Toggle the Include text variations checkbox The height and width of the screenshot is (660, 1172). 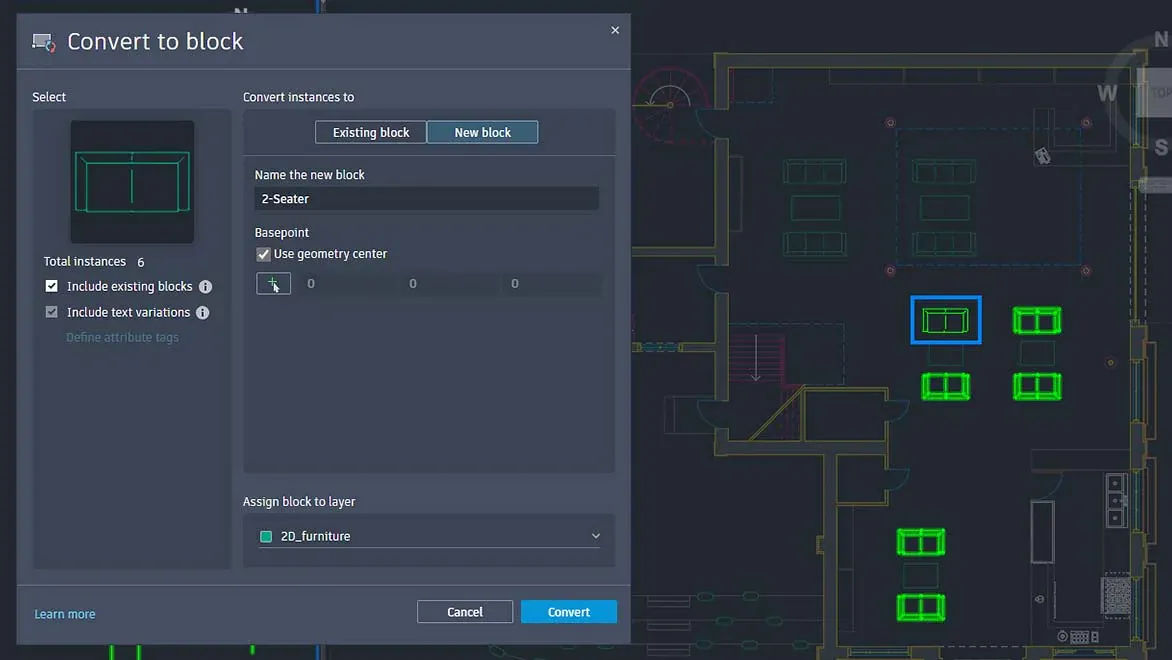click(52, 313)
